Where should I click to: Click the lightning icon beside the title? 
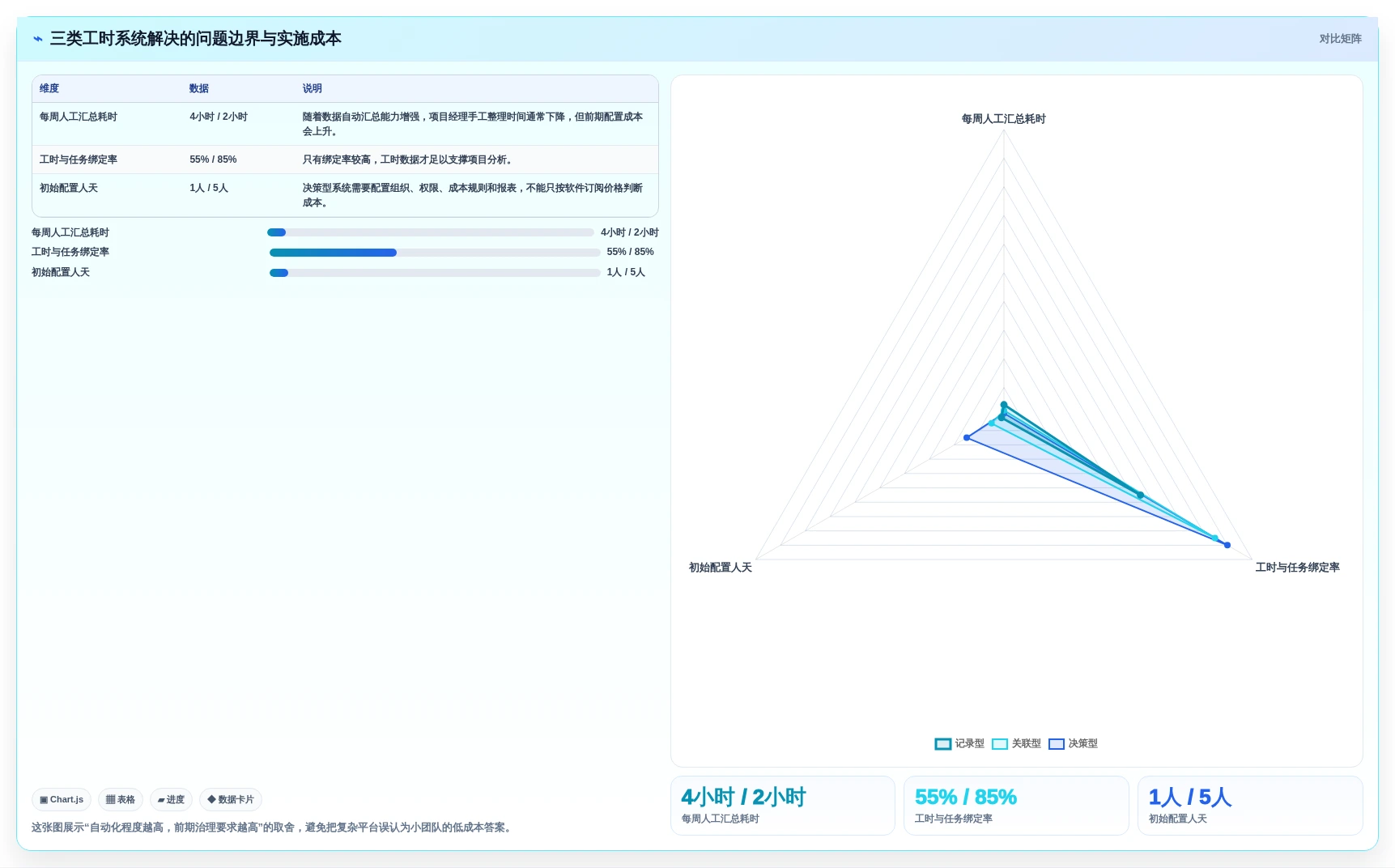37,39
